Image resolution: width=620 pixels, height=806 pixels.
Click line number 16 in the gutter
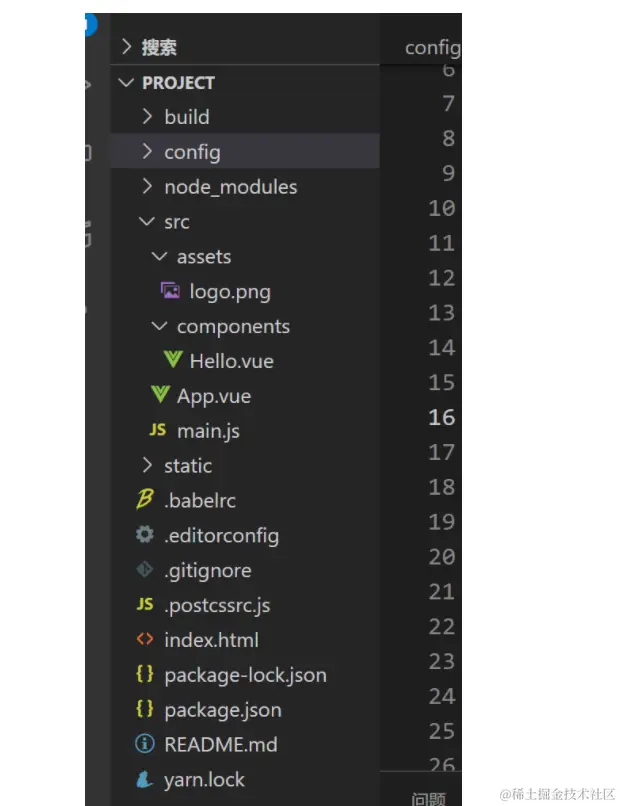tap(441, 417)
